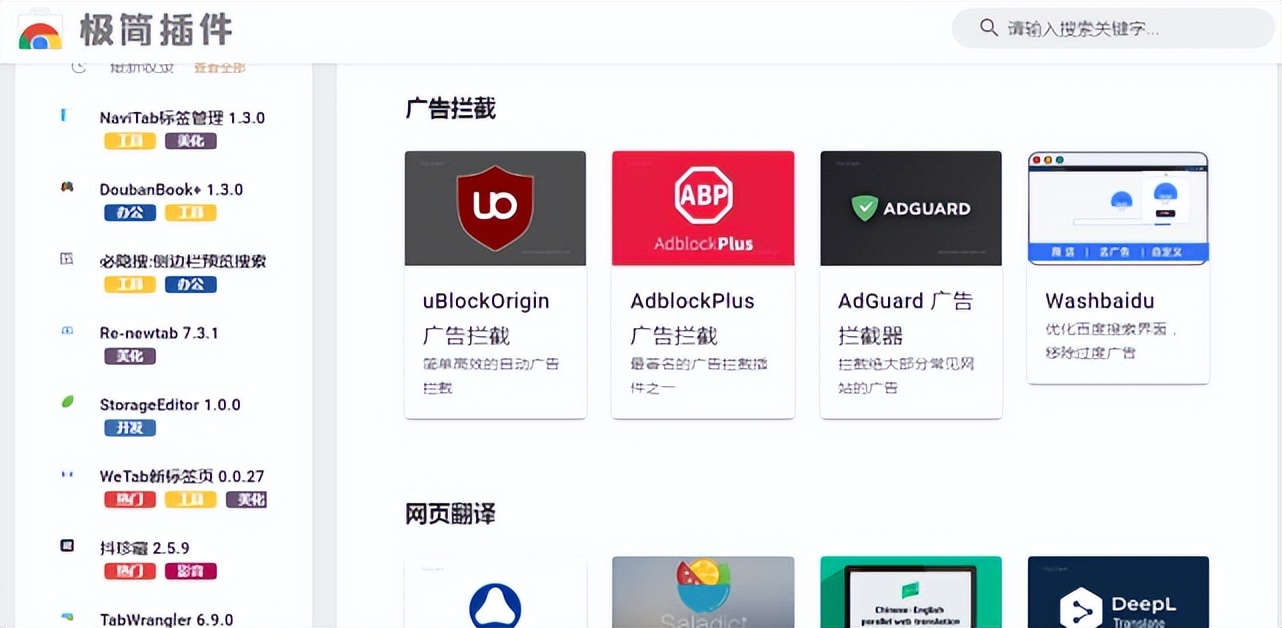Click the 开发 tag under StorageEditor
The width and height of the screenshot is (1282, 628).
pos(129,428)
